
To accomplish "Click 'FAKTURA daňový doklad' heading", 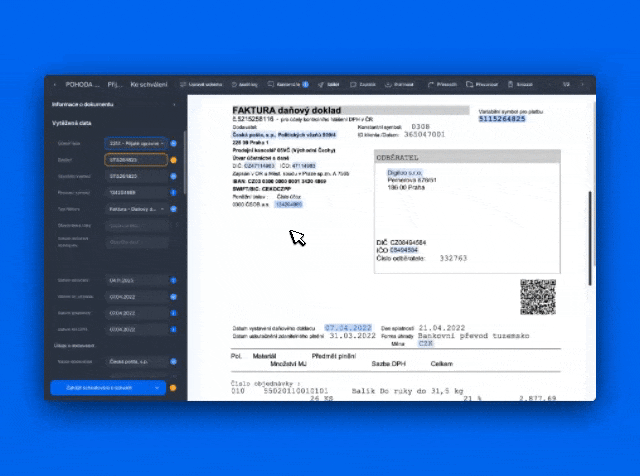I will coord(287,110).
